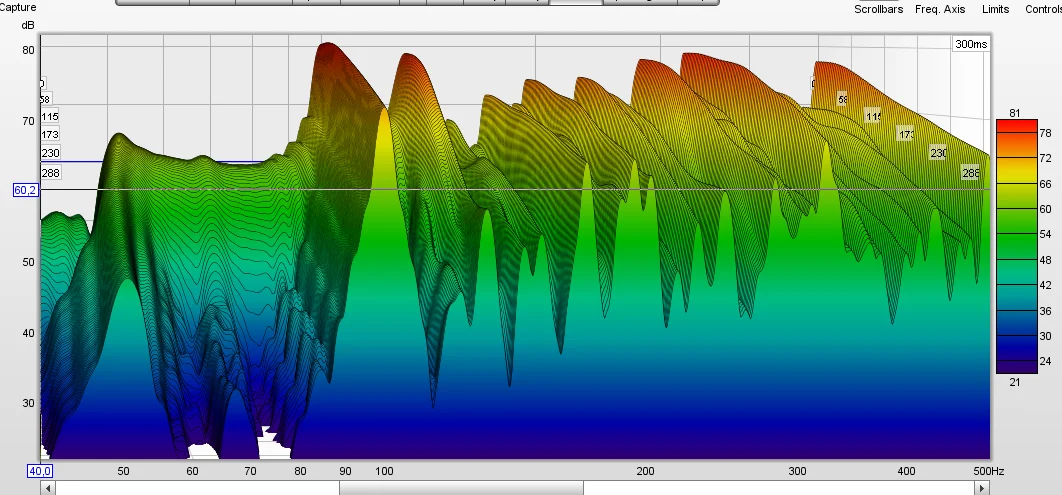This screenshot has height=495, width=1062.
Task: Click the 300 label on the frequency axis
Action: pyautogui.click(x=798, y=471)
